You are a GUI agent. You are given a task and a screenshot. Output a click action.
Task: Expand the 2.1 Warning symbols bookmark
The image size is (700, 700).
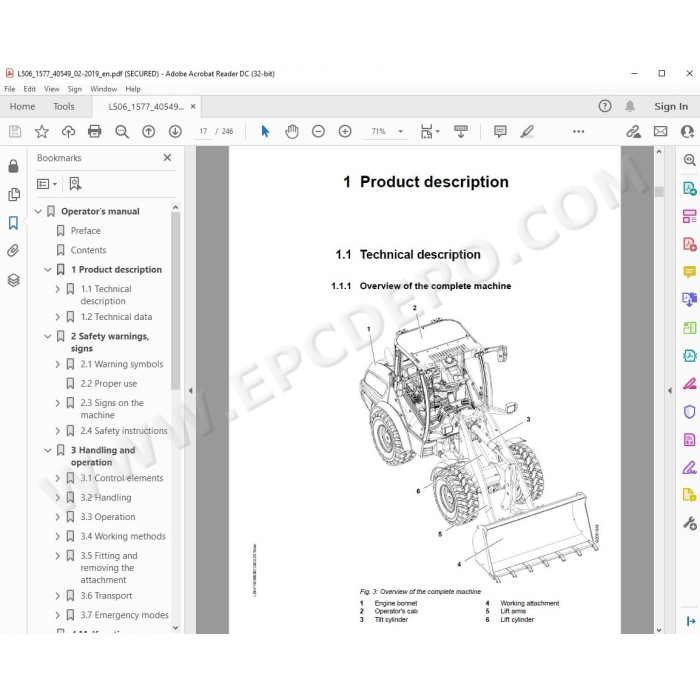click(57, 364)
